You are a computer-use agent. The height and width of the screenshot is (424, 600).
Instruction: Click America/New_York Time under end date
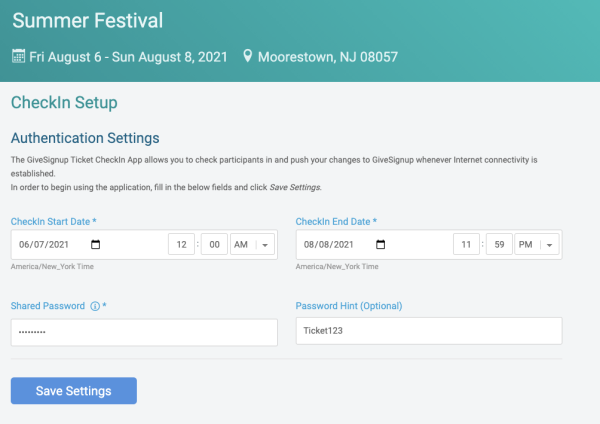point(337,267)
